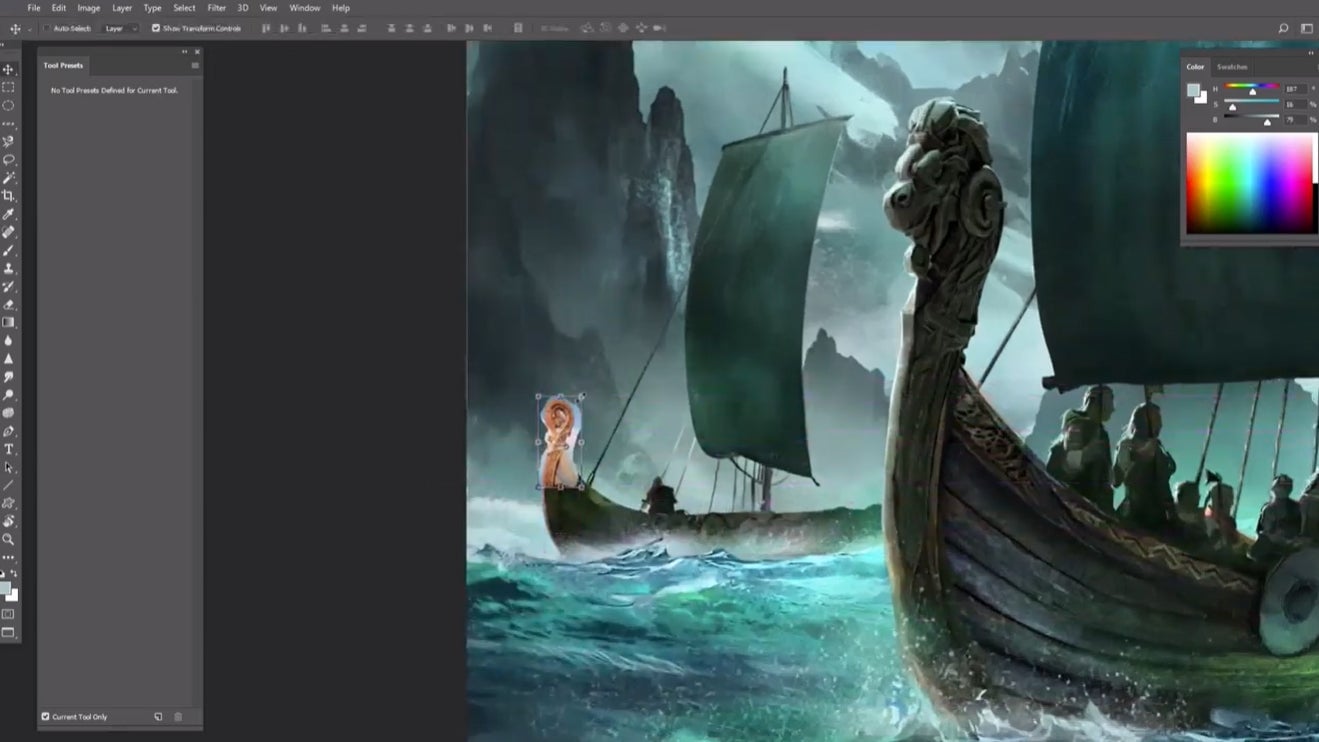Select the Zoom tool

pos(8,539)
